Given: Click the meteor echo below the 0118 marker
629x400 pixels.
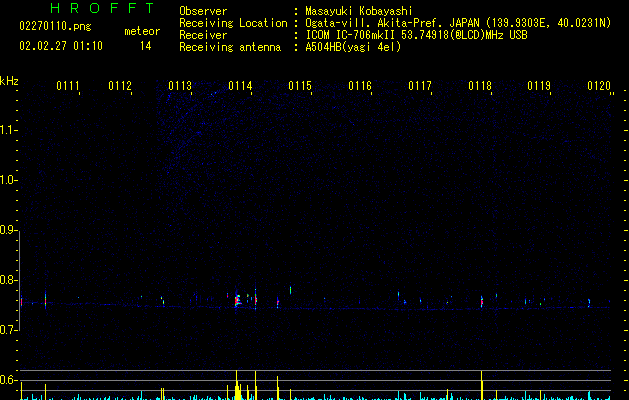Looking at the screenshot, I should [482, 302].
